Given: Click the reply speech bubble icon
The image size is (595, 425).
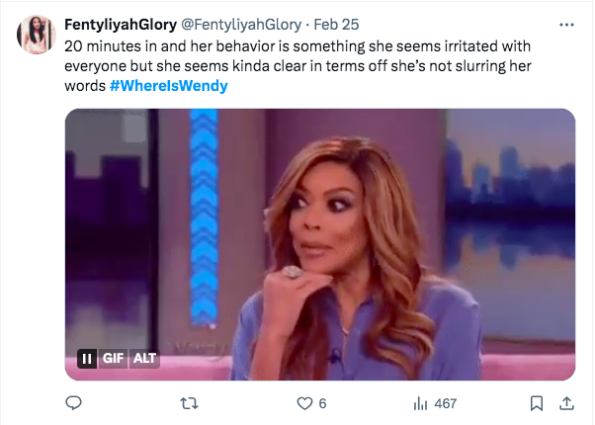Looking at the screenshot, I should point(74,403).
